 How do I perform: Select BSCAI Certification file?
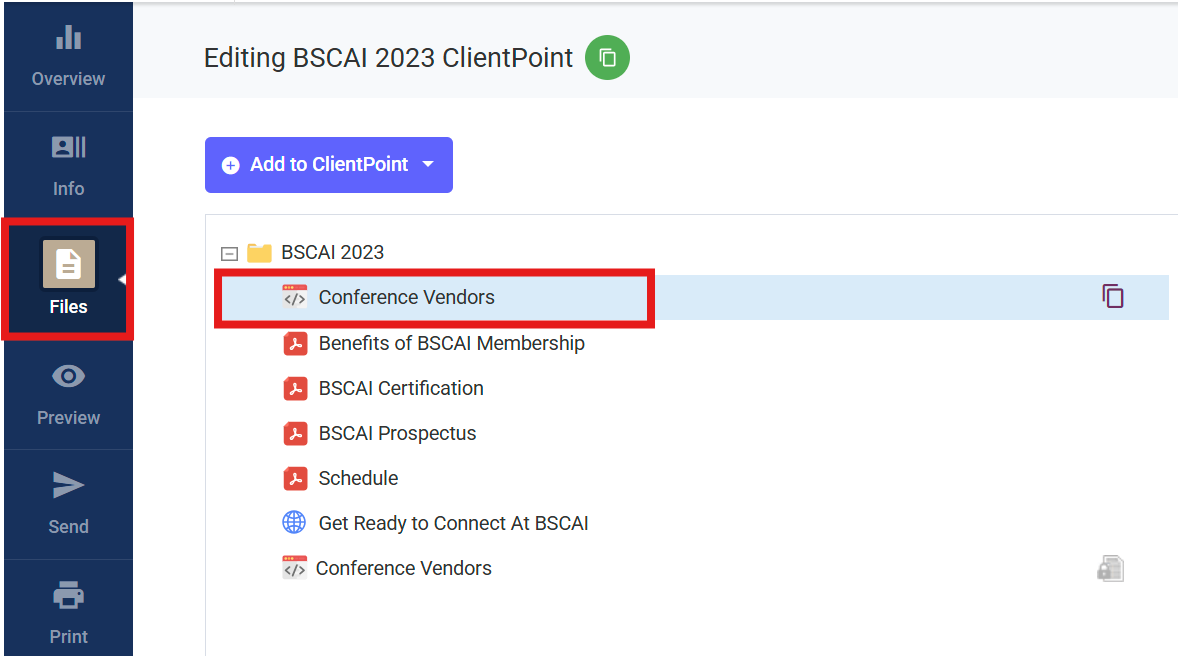(401, 388)
